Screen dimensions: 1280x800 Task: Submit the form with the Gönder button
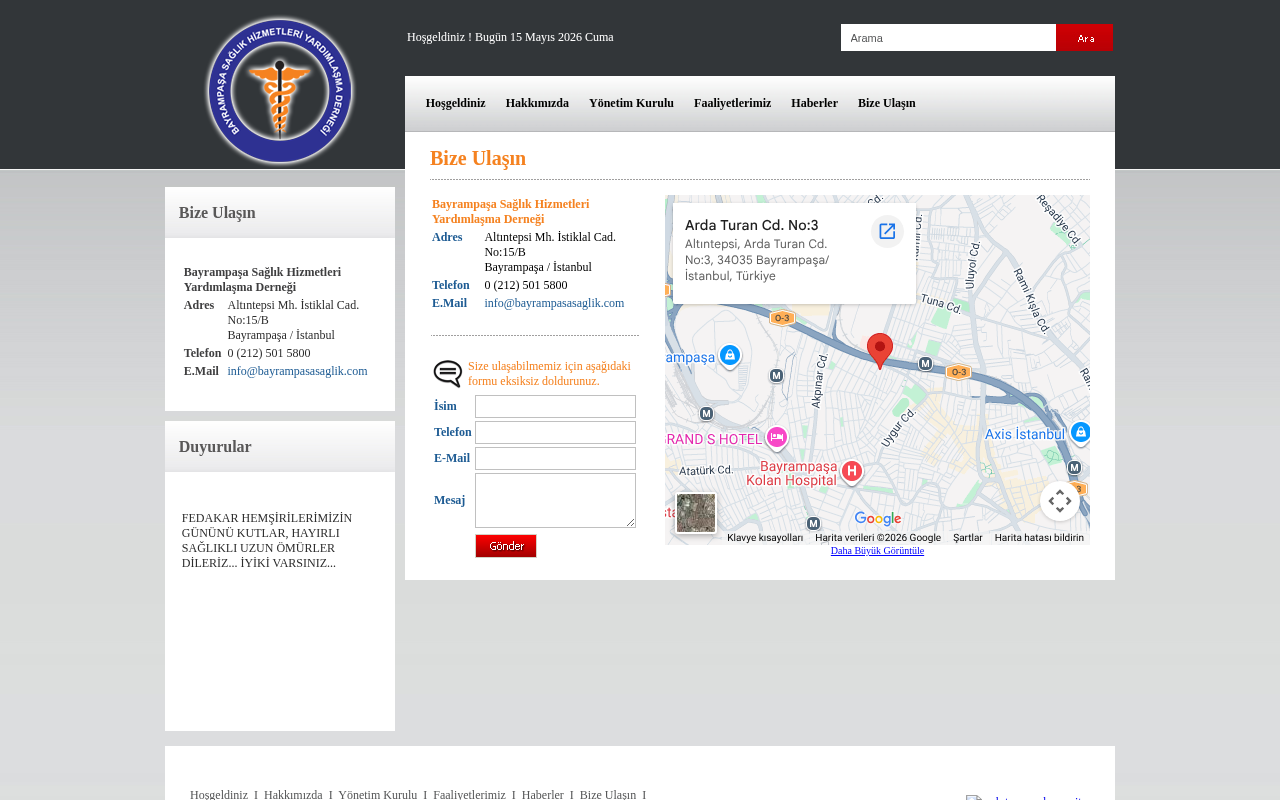[x=506, y=546]
